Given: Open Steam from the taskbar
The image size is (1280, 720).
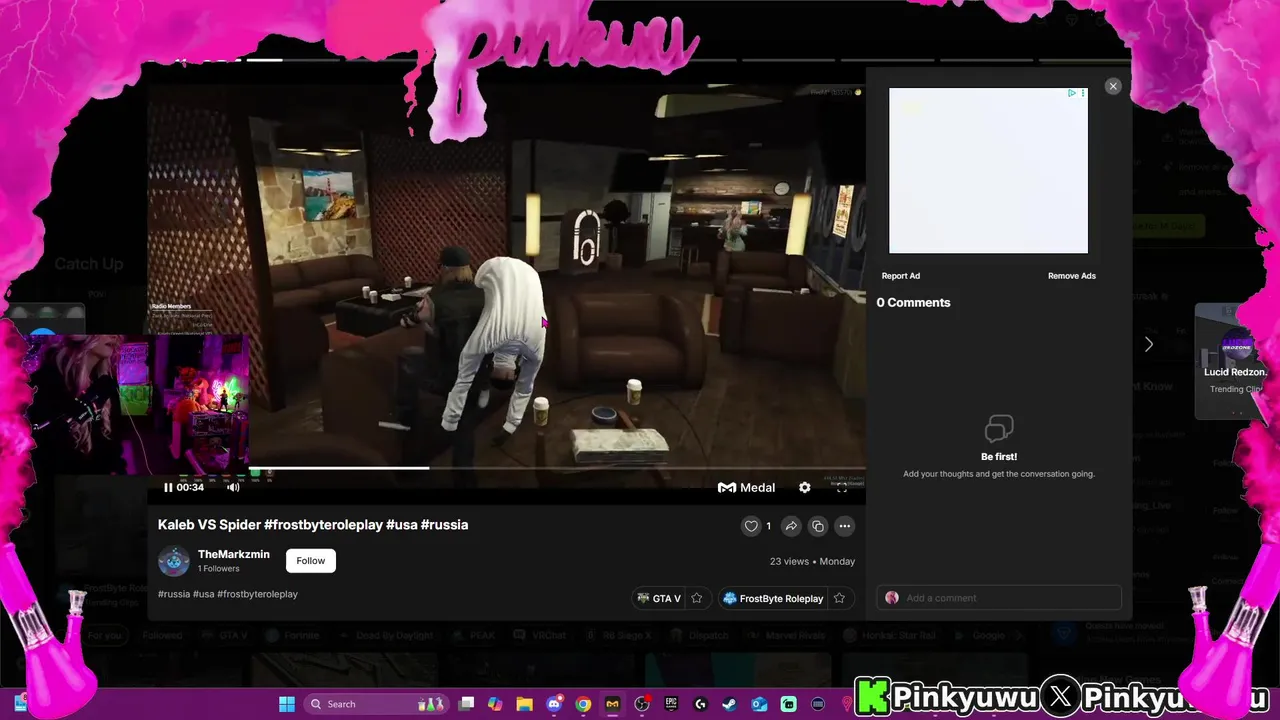Looking at the screenshot, I should click(730, 704).
